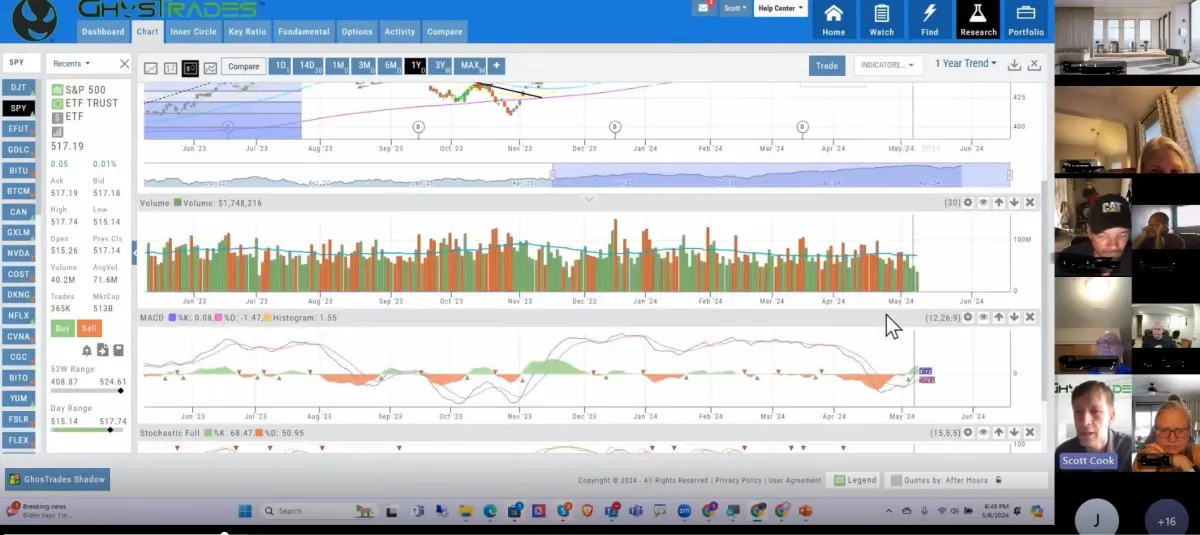Image resolution: width=1200 pixels, height=535 pixels.
Task: Switch to the Fundamental tab
Action: coord(303,31)
